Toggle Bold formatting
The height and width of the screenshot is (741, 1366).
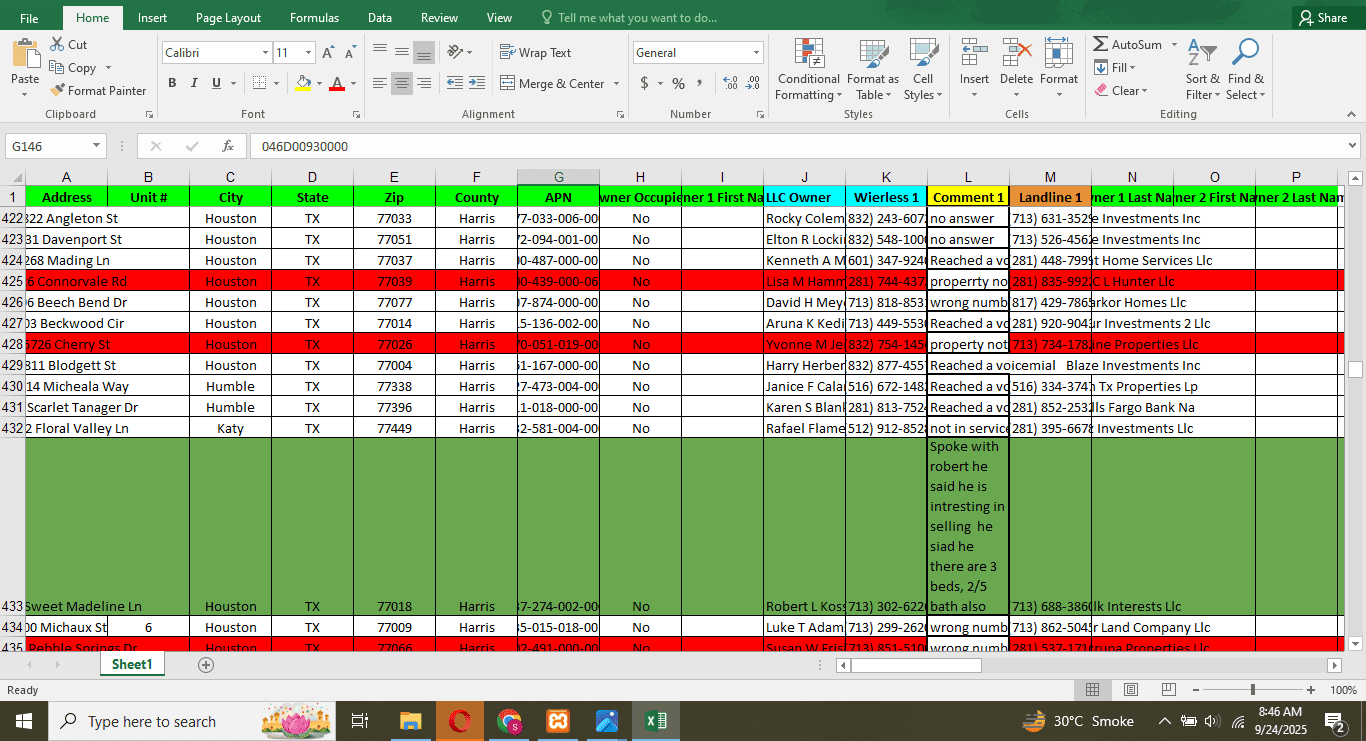click(172, 83)
